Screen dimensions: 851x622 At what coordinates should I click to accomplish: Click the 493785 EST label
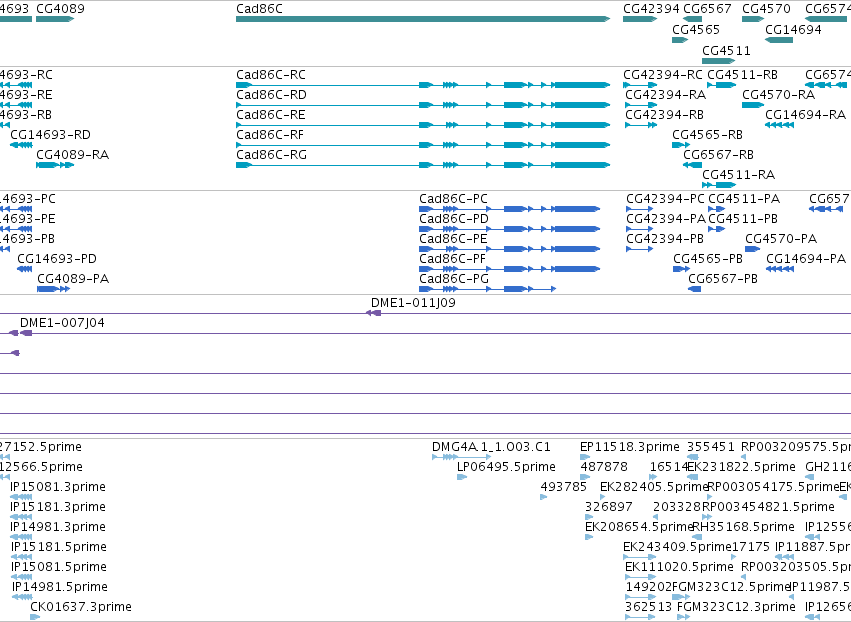click(563, 487)
